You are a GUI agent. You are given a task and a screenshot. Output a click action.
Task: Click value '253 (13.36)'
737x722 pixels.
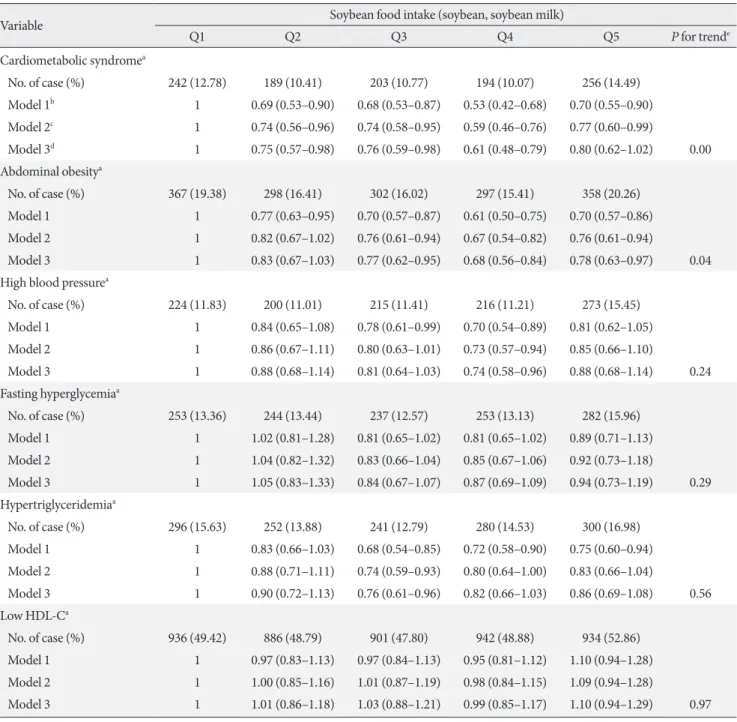(x=197, y=416)
